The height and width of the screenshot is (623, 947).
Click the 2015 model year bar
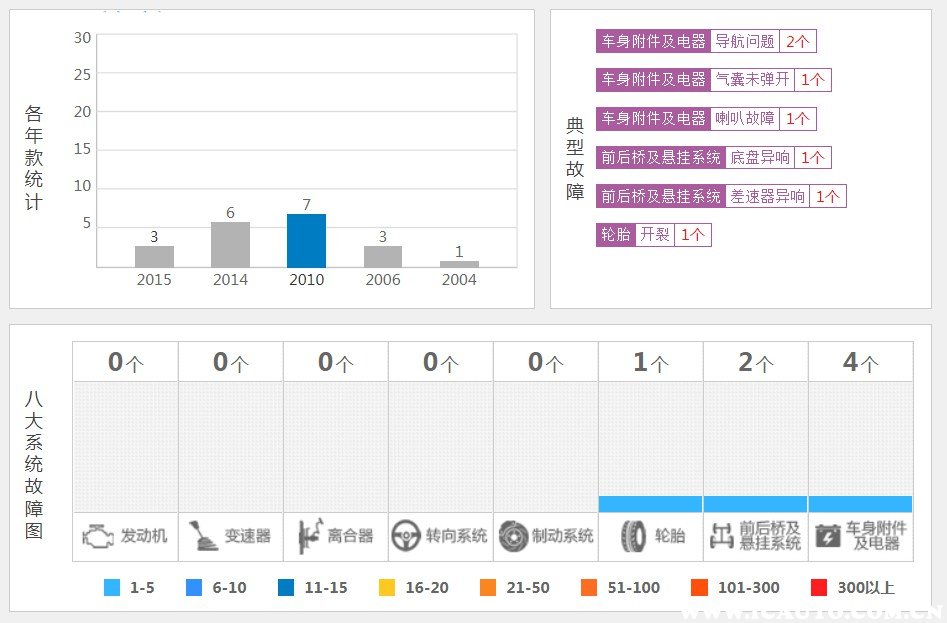point(154,256)
